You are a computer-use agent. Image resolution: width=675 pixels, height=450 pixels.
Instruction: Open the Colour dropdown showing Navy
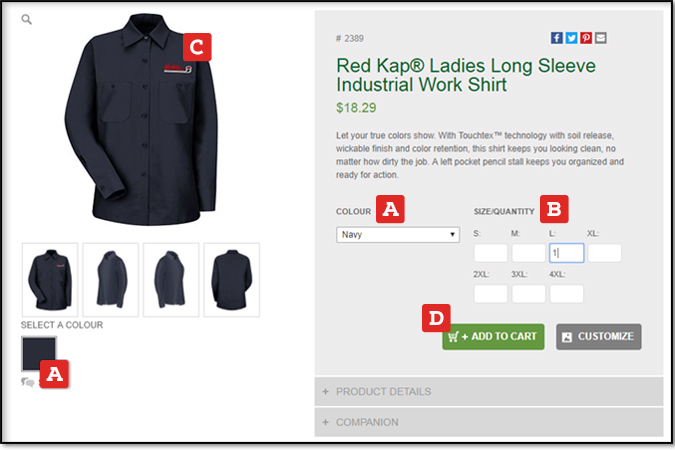pos(397,235)
